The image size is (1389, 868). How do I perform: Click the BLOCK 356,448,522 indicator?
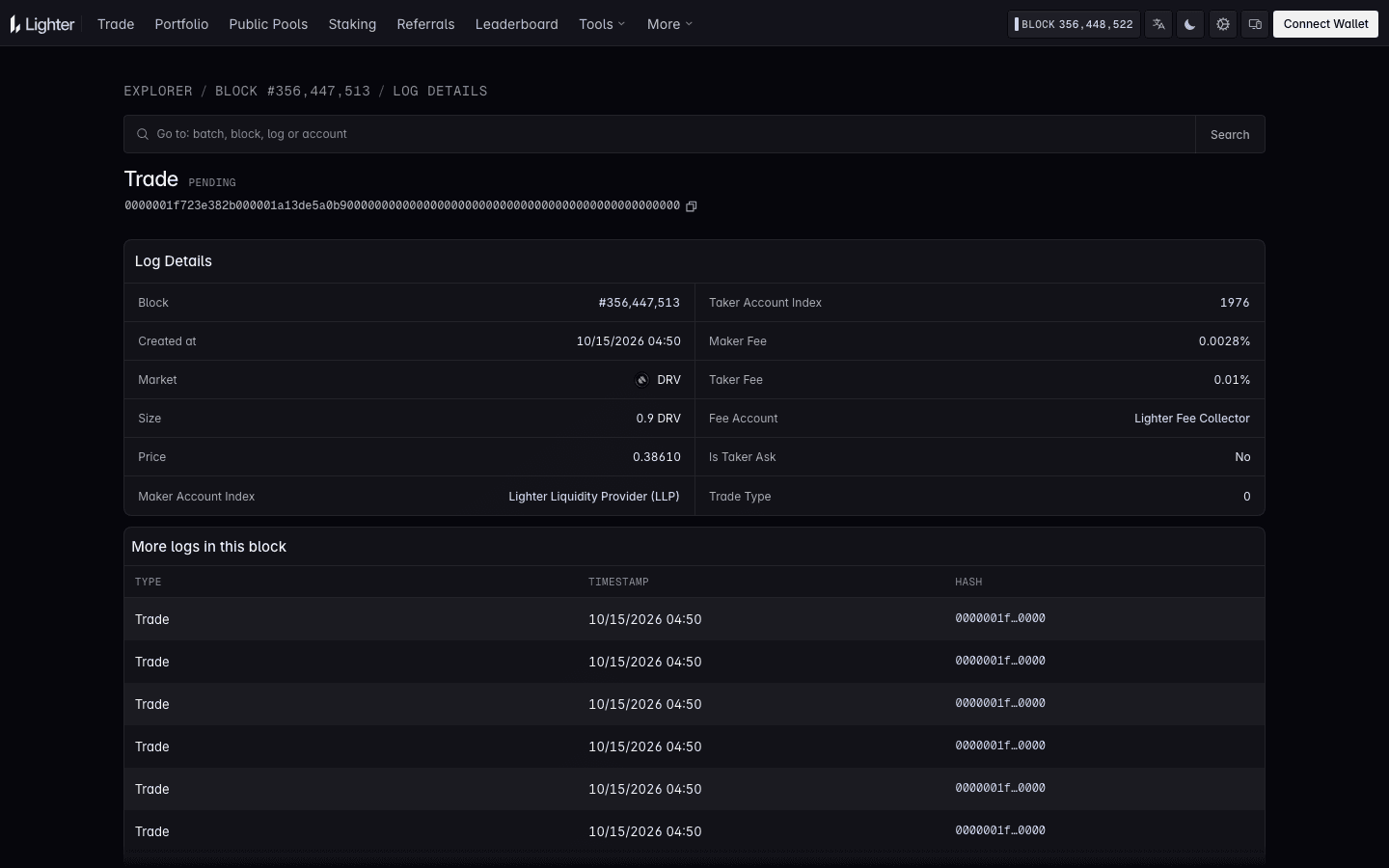(1074, 24)
